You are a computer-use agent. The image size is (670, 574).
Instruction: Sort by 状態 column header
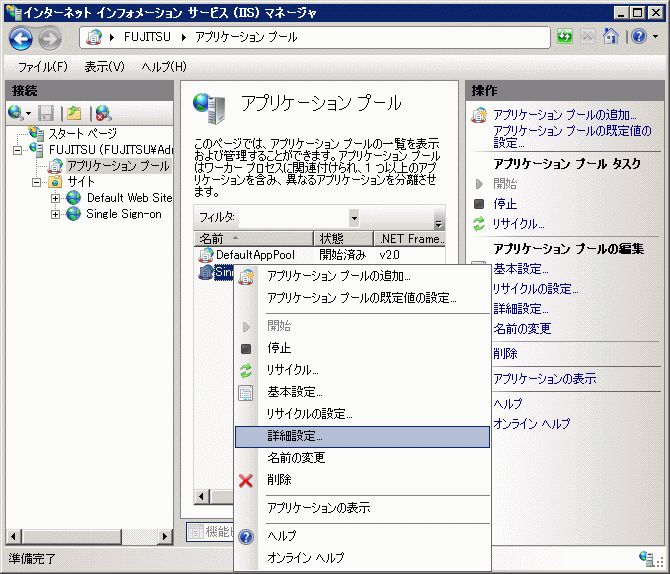[x=344, y=238]
